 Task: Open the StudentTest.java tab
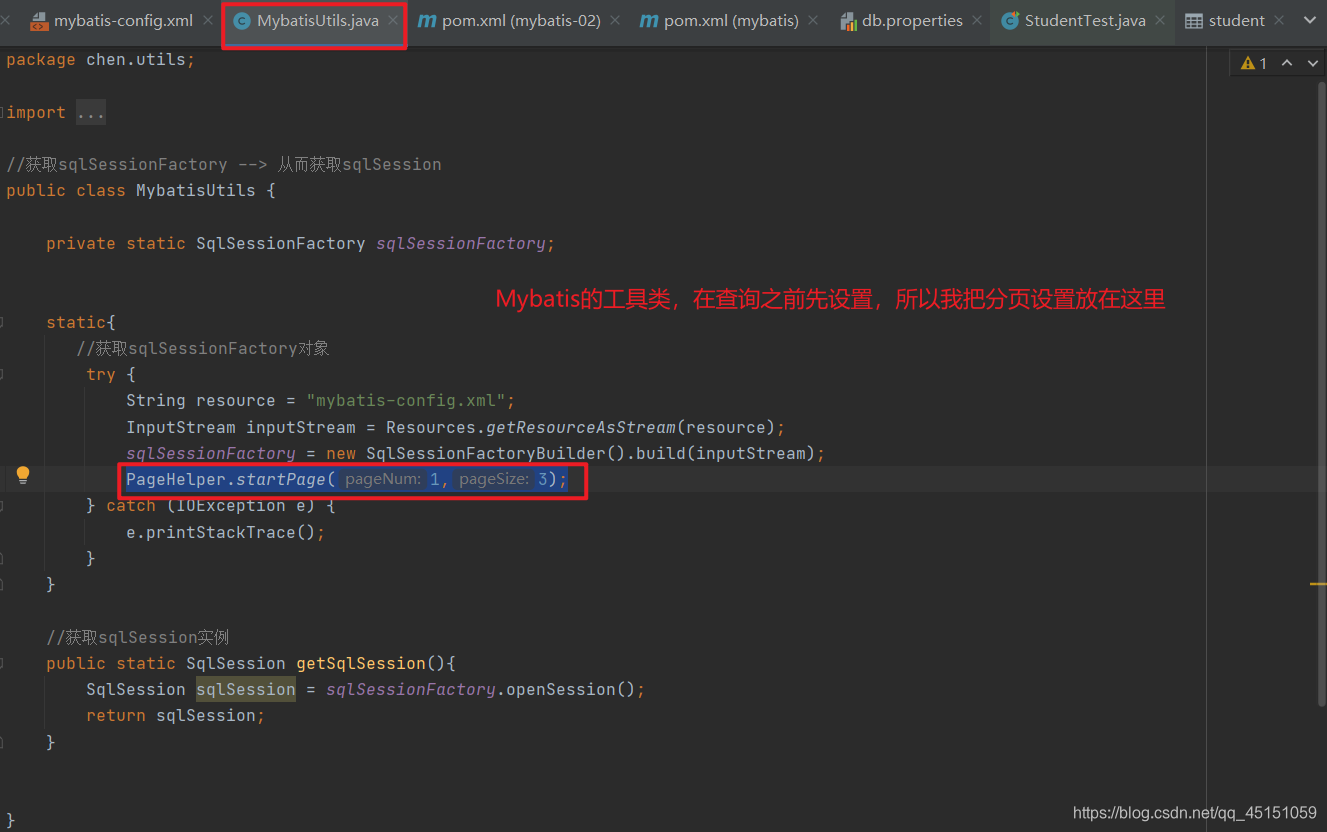point(1085,21)
